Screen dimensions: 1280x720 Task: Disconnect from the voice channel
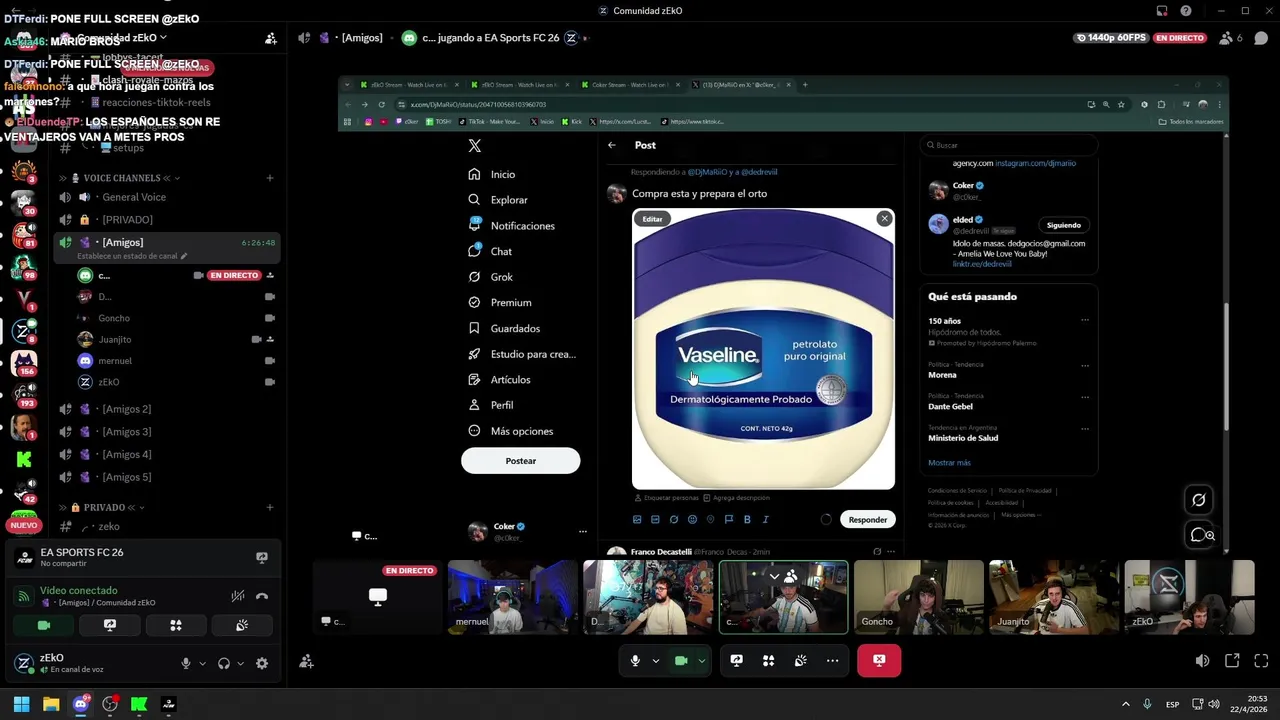pos(262,596)
